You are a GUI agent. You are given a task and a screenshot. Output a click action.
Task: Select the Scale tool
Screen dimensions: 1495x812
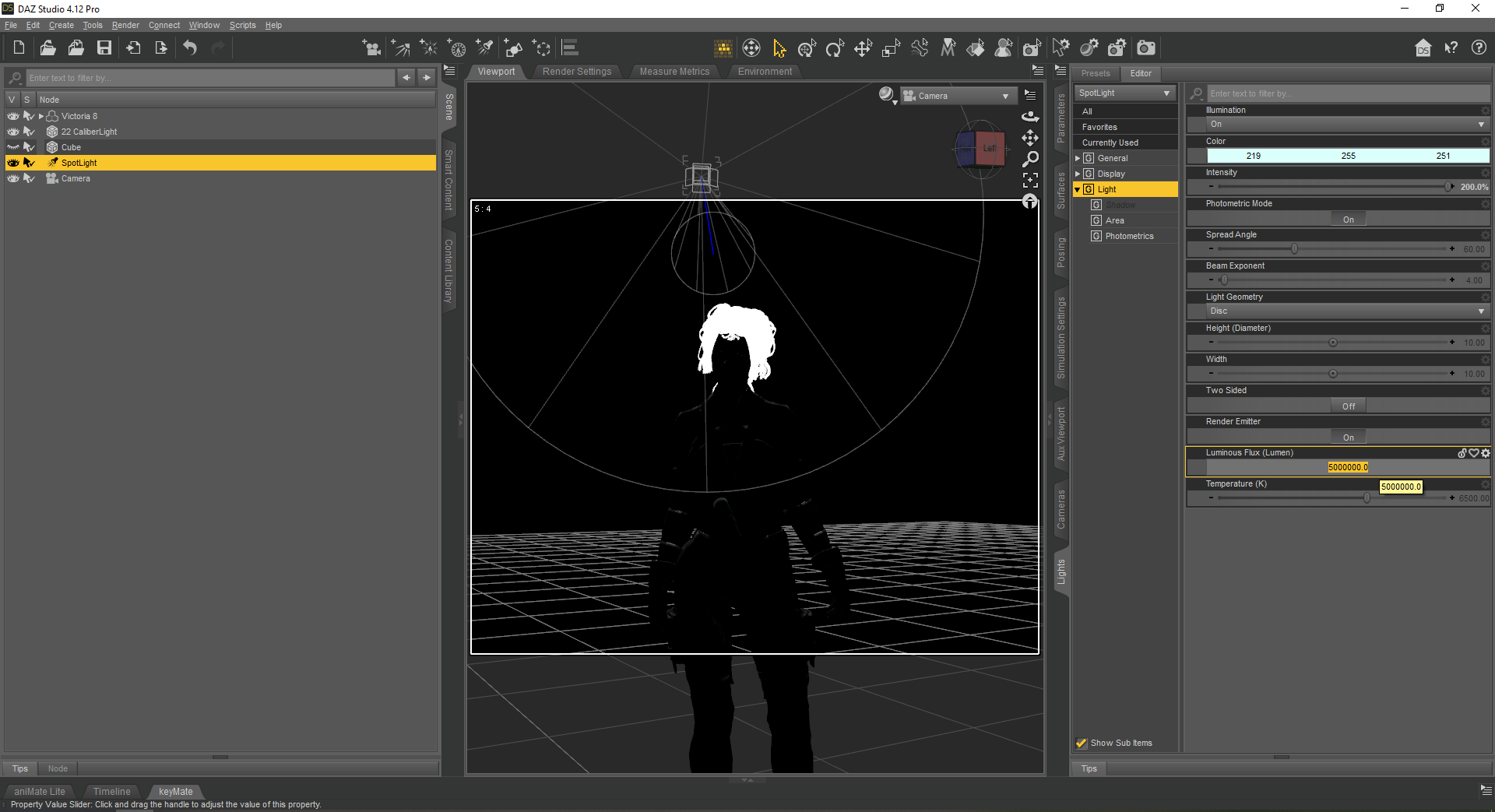pyautogui.click(x=891, y=49)
